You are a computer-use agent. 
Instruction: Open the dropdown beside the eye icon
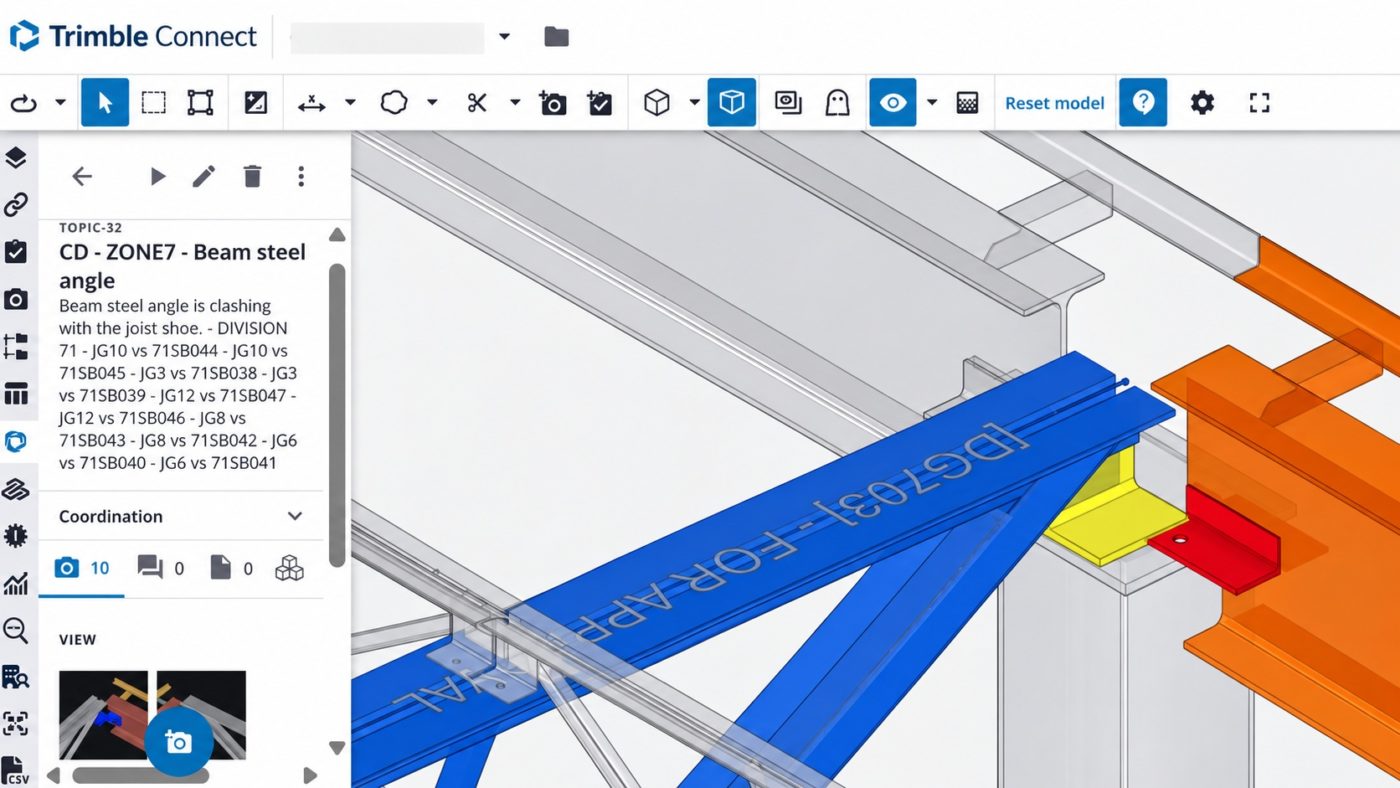(x=932, y=102)
